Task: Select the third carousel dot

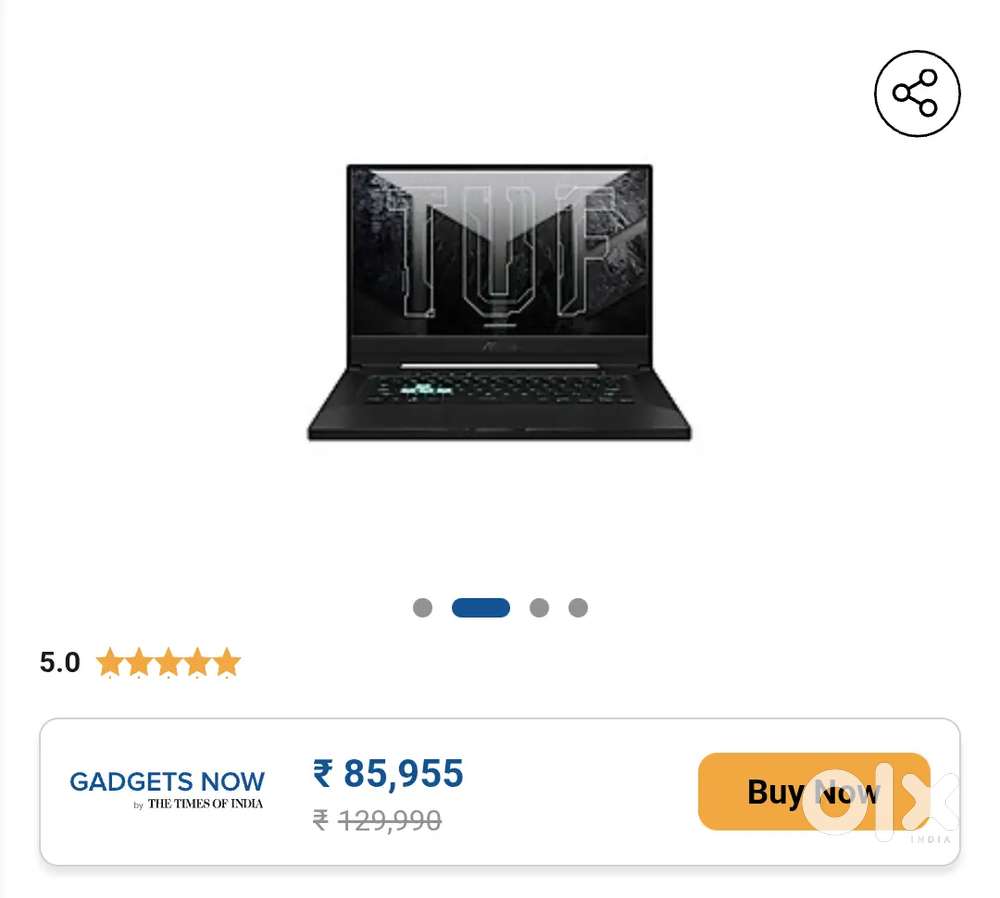Action: pos(539,607)
